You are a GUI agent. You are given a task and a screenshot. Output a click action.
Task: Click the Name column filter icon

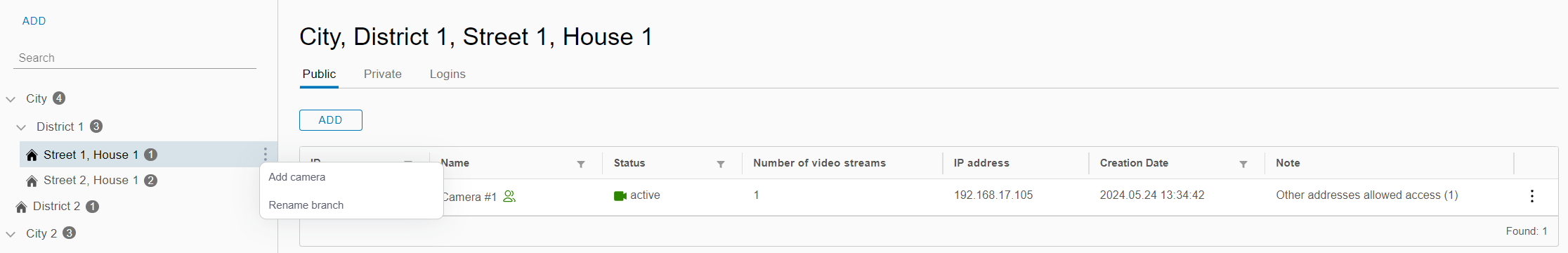click(581, 164)
